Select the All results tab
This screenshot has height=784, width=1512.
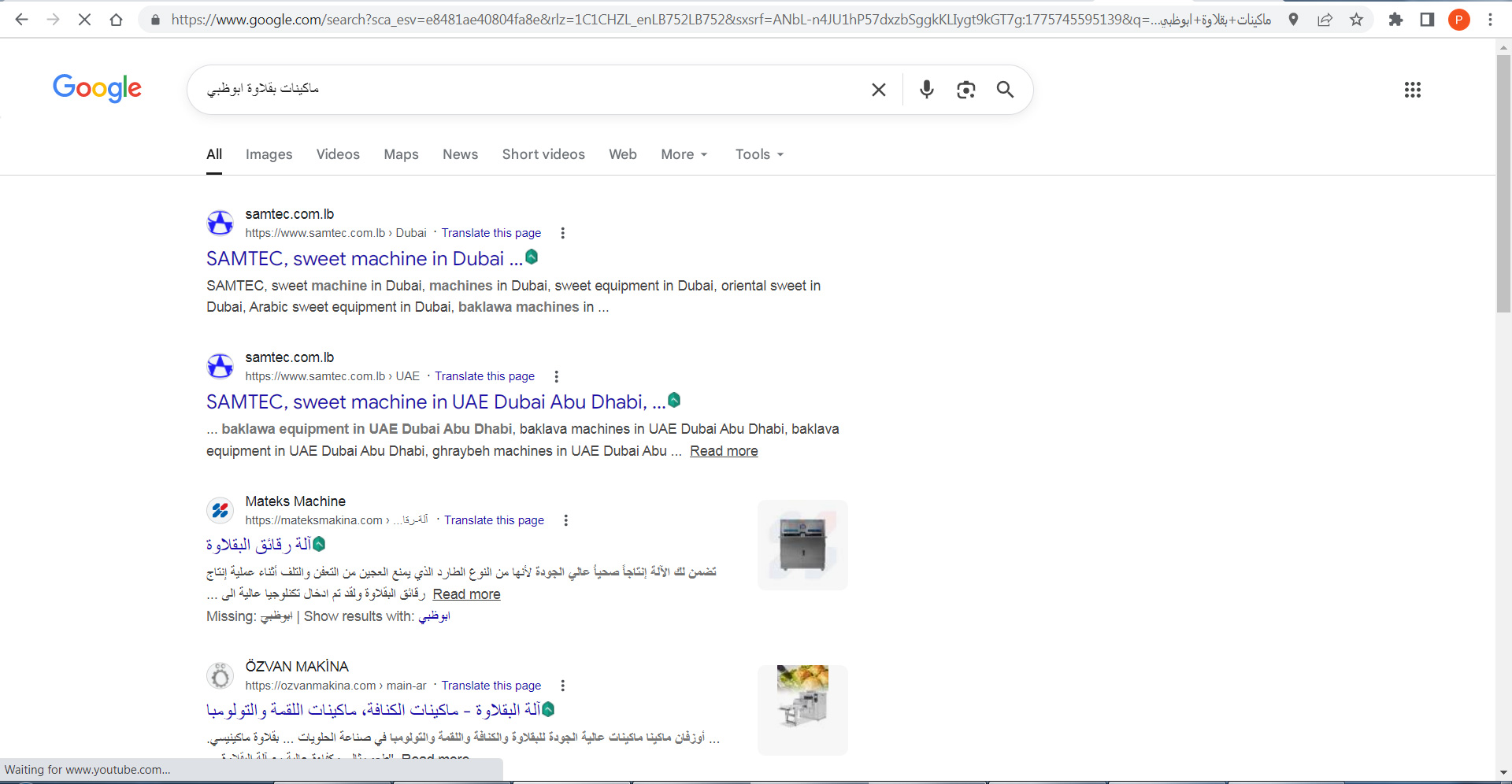click(214, 154)
